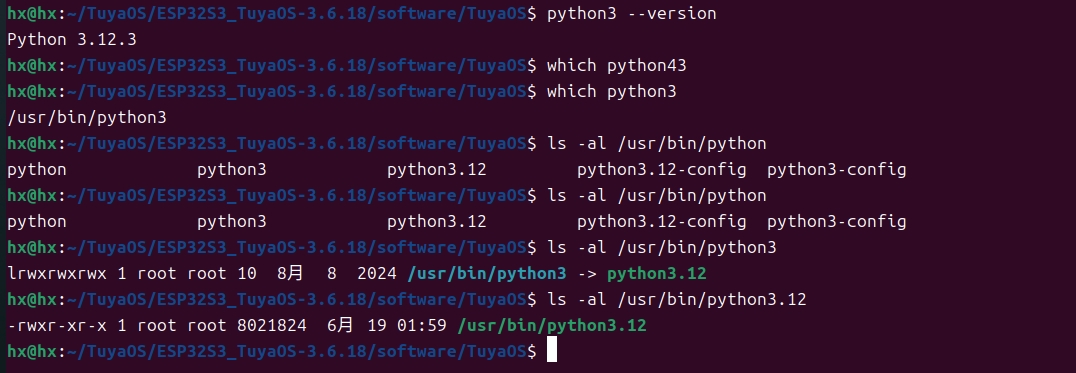
Task: Click the green 'python3.12' symlink target
Action: point(657,274)
